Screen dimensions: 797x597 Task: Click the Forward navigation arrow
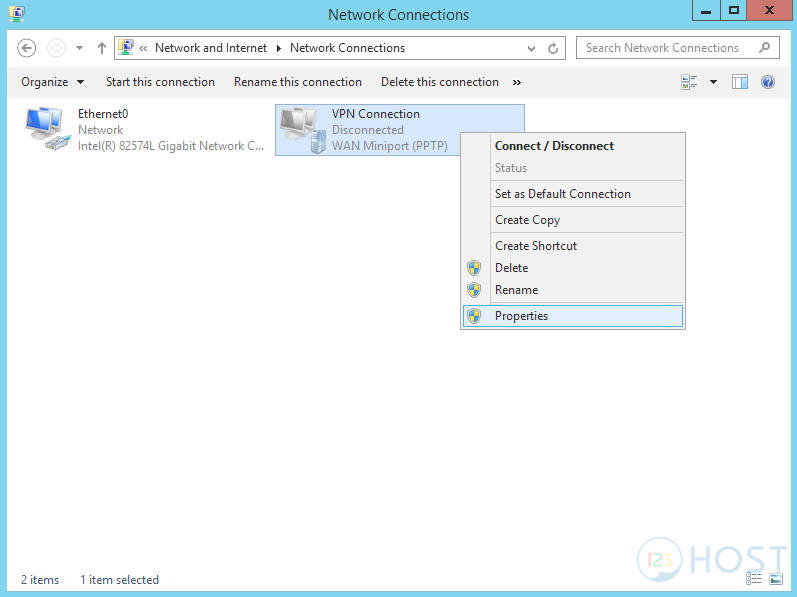tap(56, 48)
